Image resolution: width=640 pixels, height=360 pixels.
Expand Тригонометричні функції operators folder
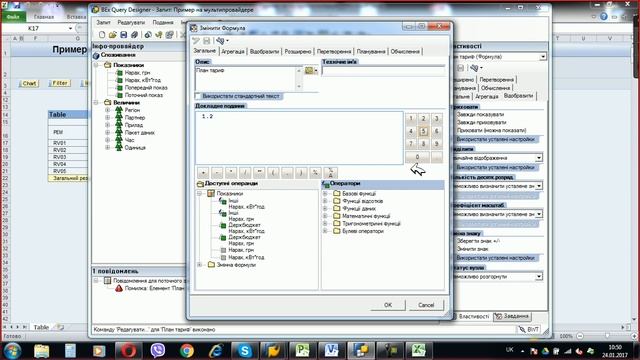point(325,224)
